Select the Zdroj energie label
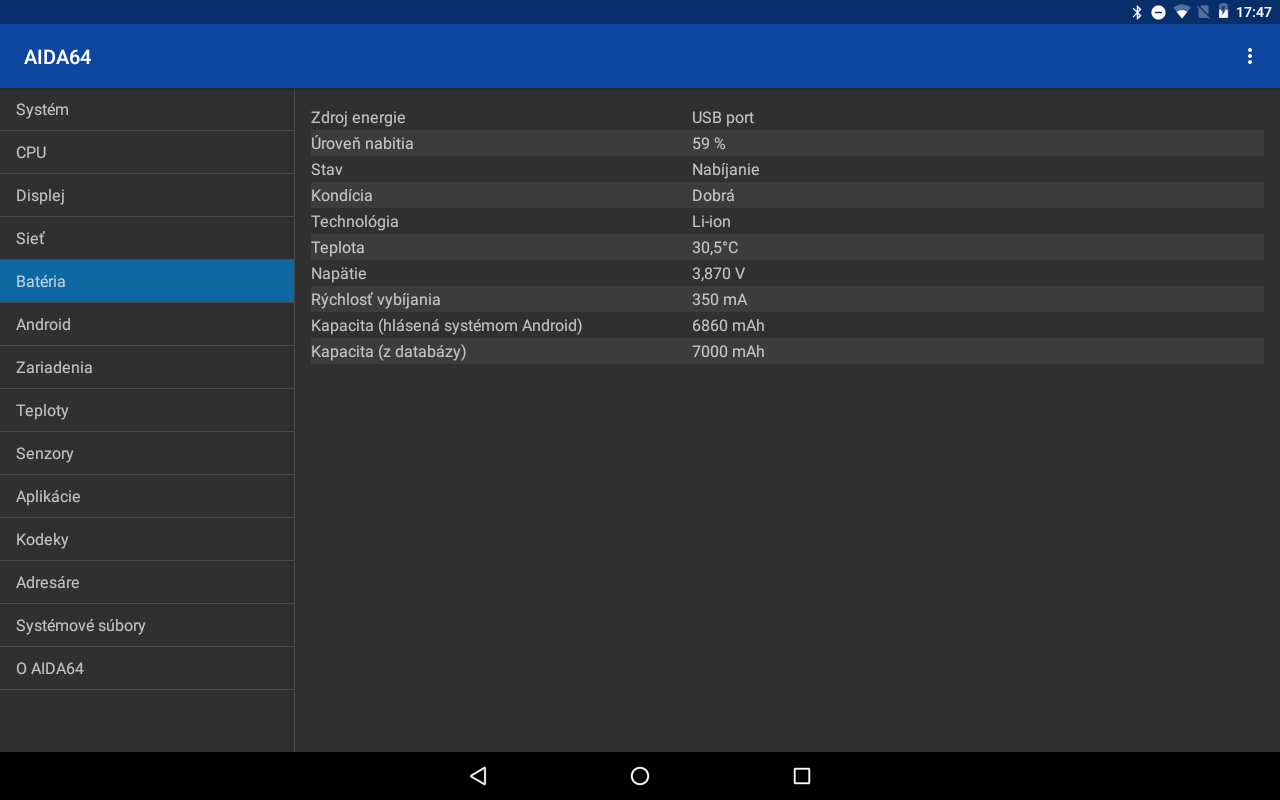 358,117
